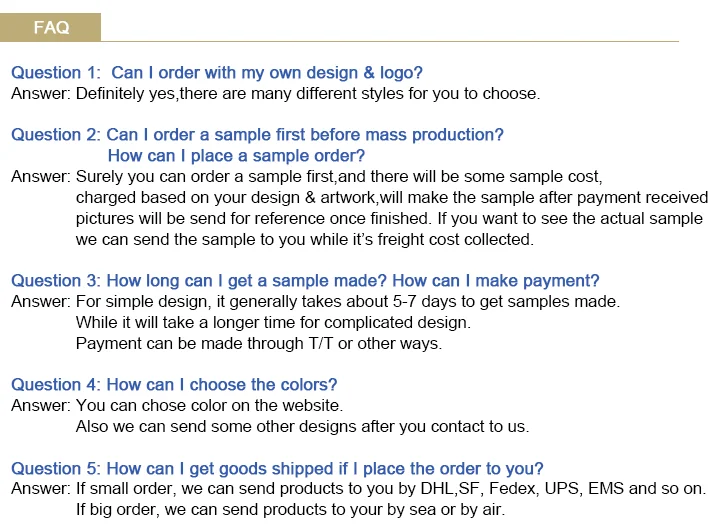Open Question 4 about choosing the colors

[x=174, y=385]
